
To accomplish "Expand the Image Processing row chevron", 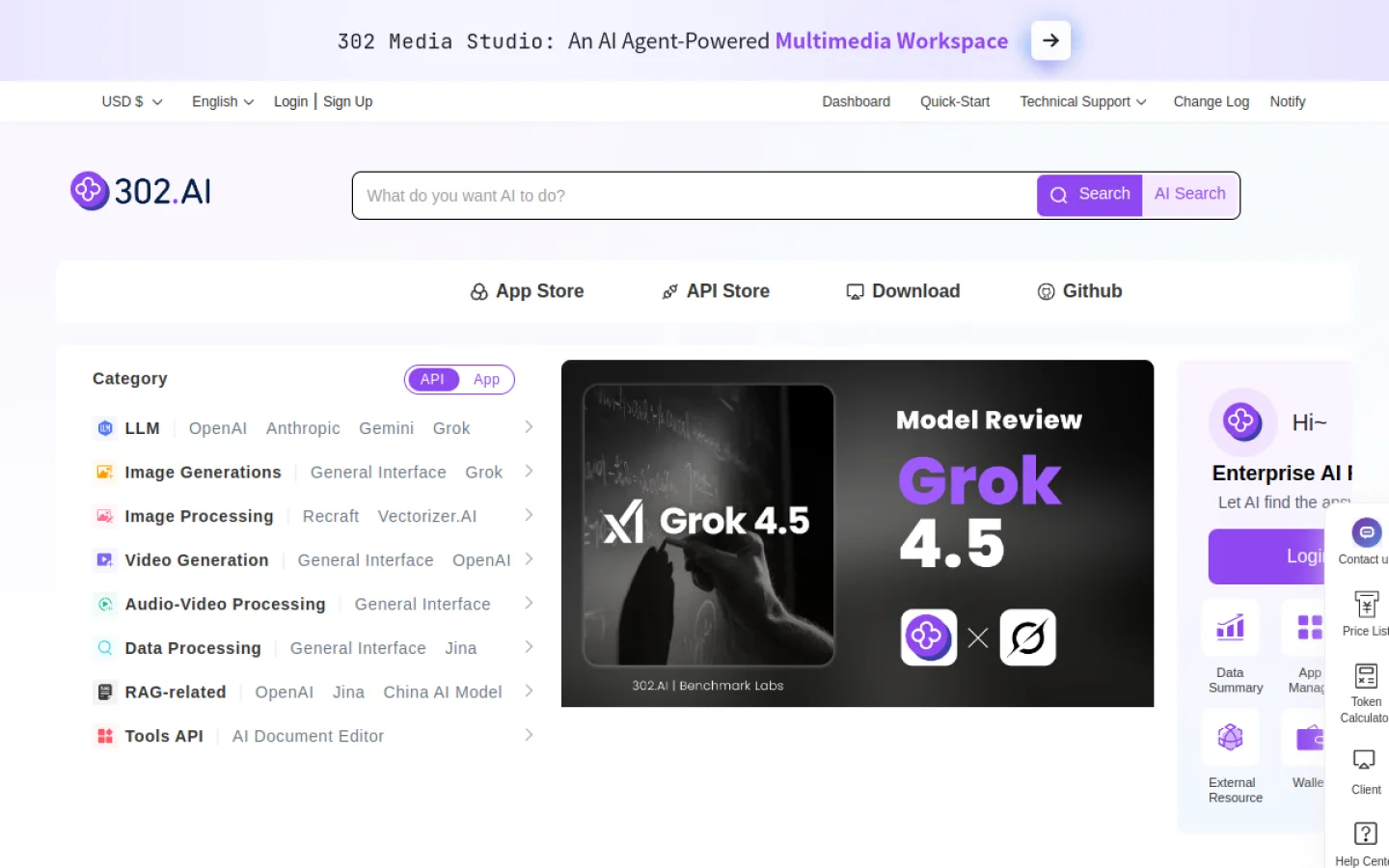I will pyautogui.click(x=529, y=515).
